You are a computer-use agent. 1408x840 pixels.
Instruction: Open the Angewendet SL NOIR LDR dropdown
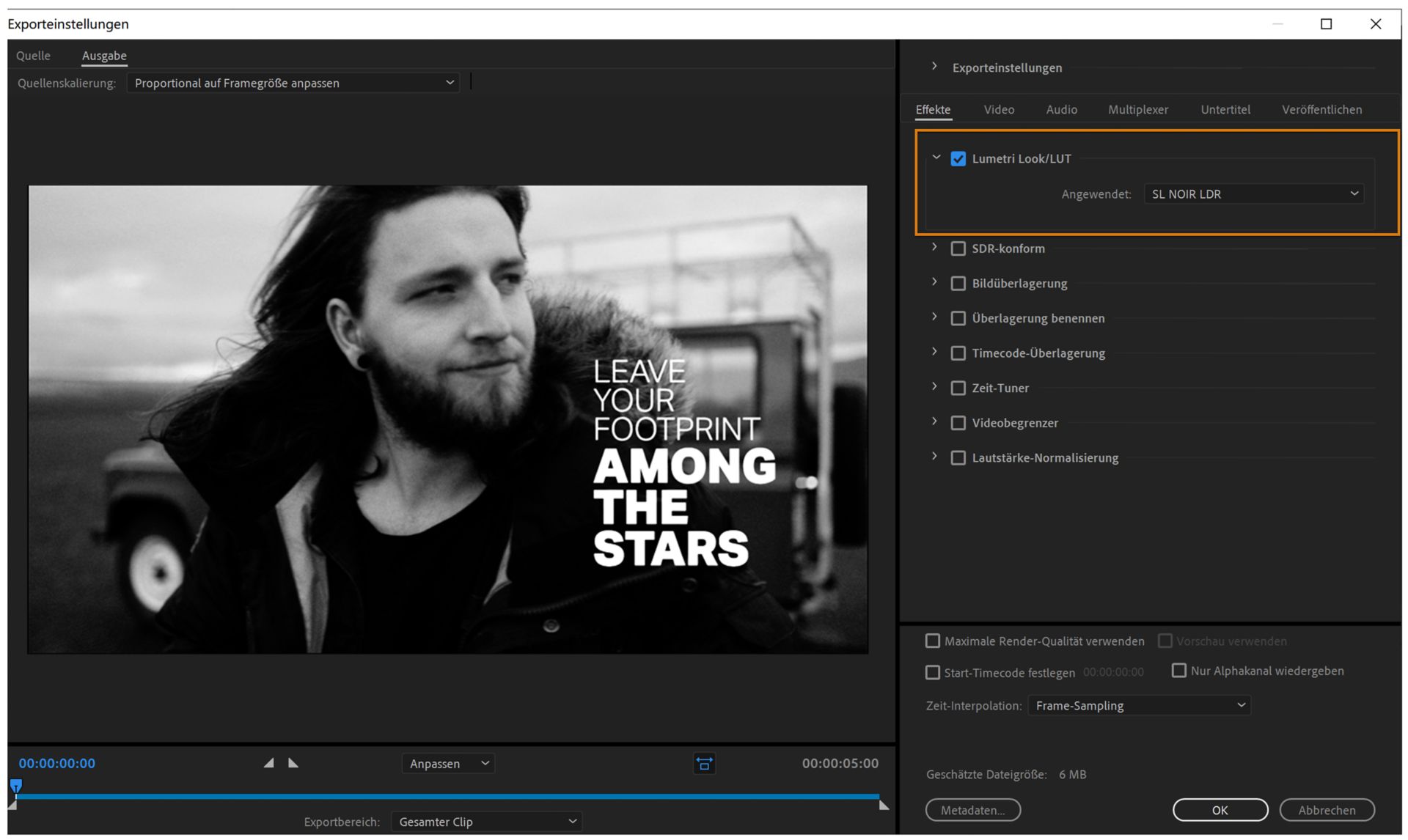[1253, 194]
